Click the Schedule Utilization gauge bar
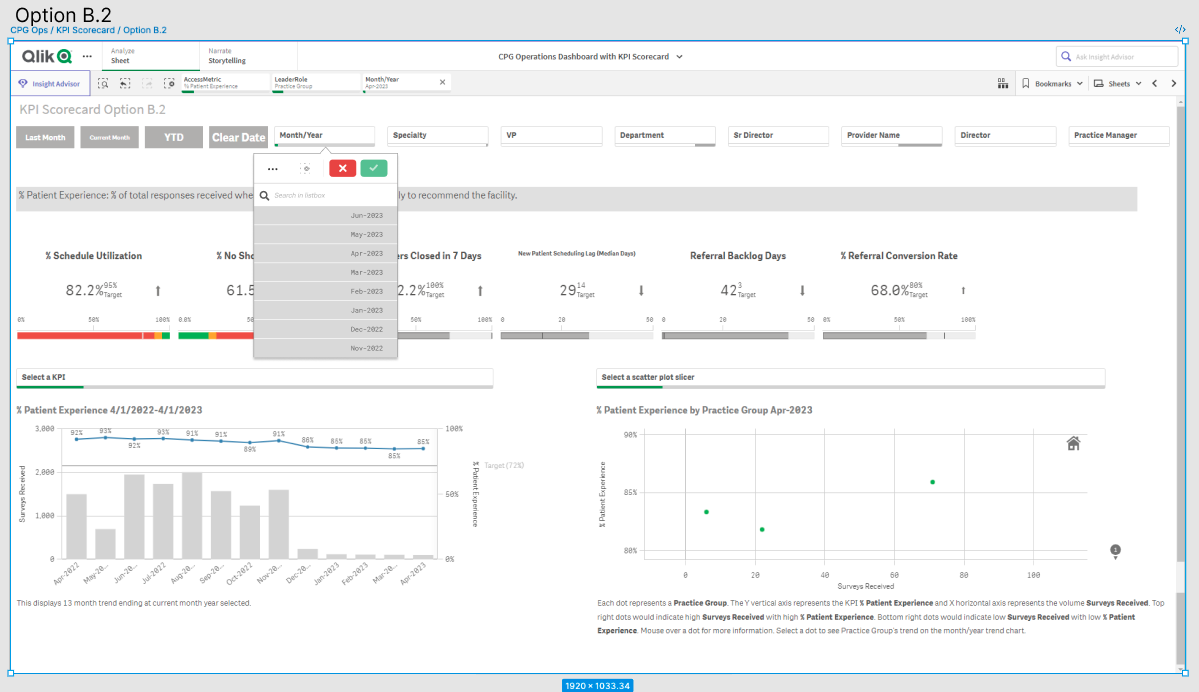 93,336
